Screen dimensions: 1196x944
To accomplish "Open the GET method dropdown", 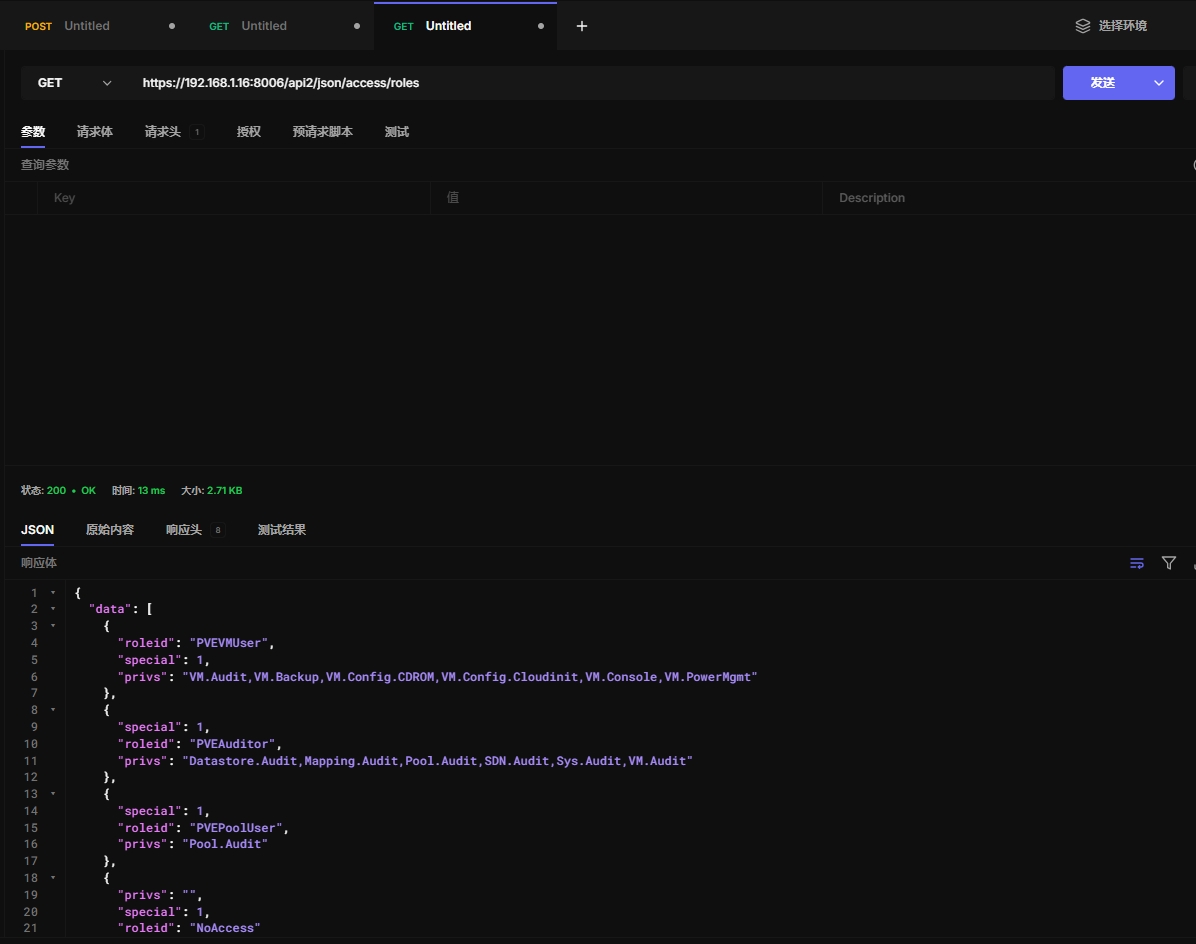I will [x=74, y=83].
